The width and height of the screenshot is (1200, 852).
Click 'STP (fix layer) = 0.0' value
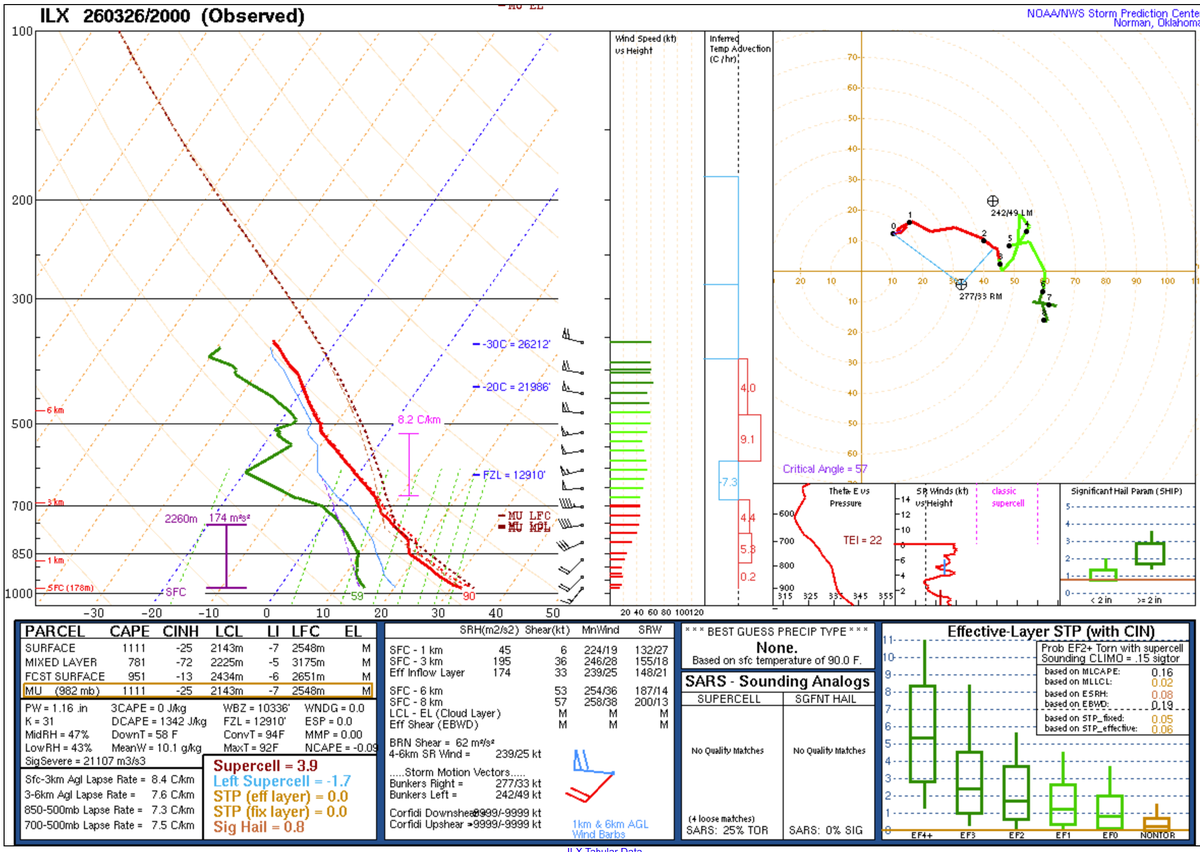pyautogui.click(x=281, y=812)
